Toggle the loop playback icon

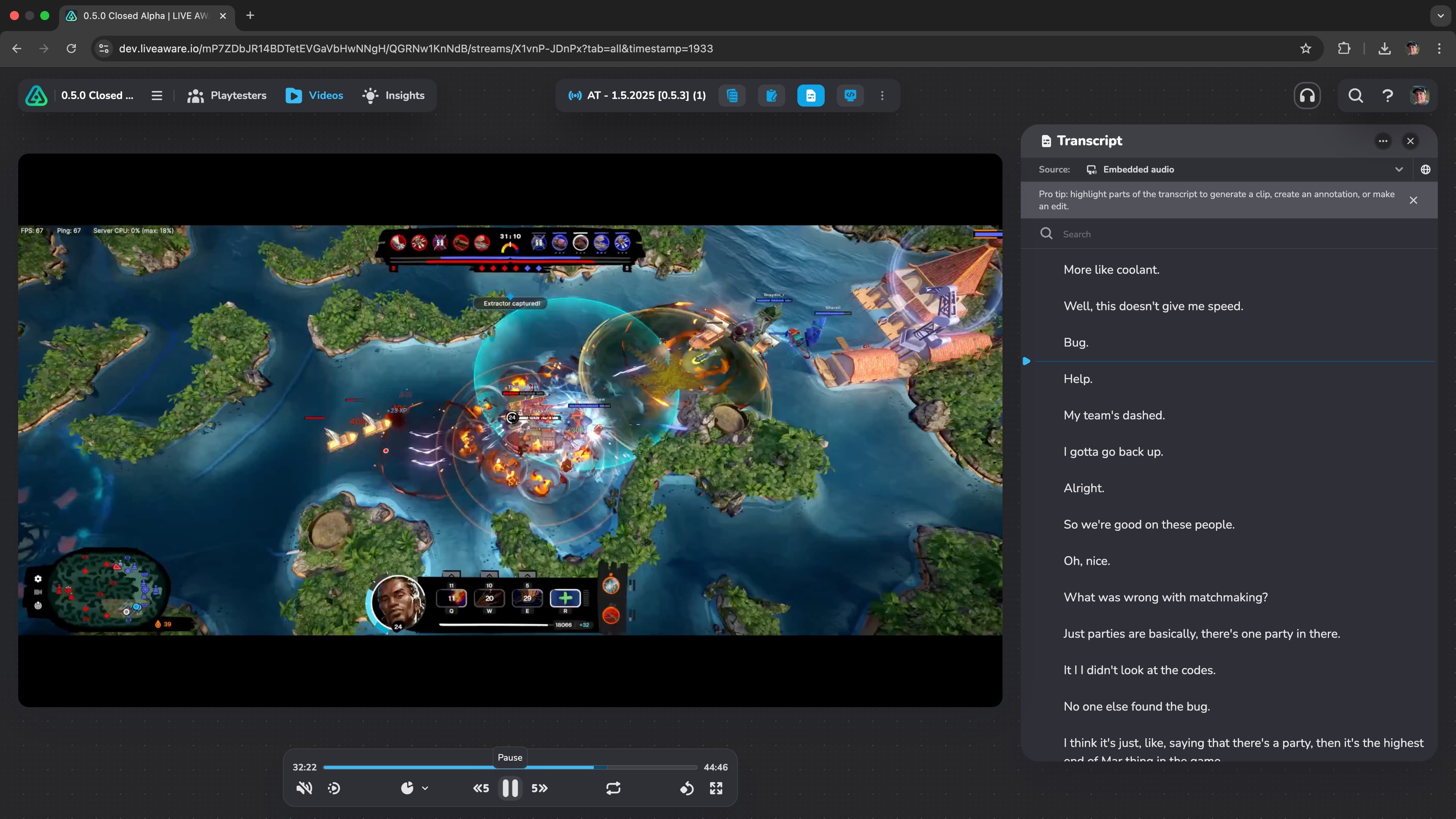613,788
